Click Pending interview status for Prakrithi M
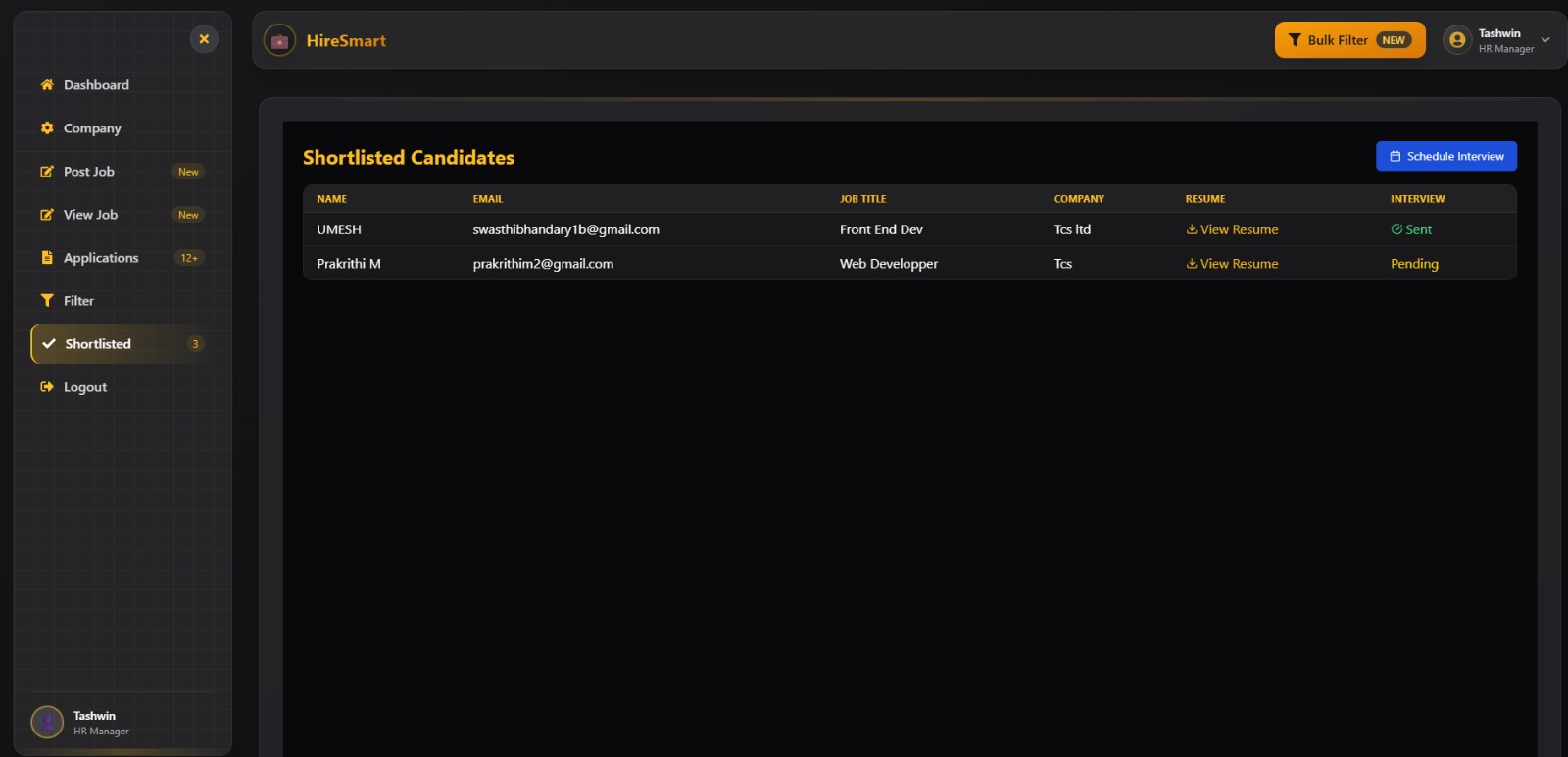The width and height of the screenshot is (1568, 757). (x=1414, y=264)
